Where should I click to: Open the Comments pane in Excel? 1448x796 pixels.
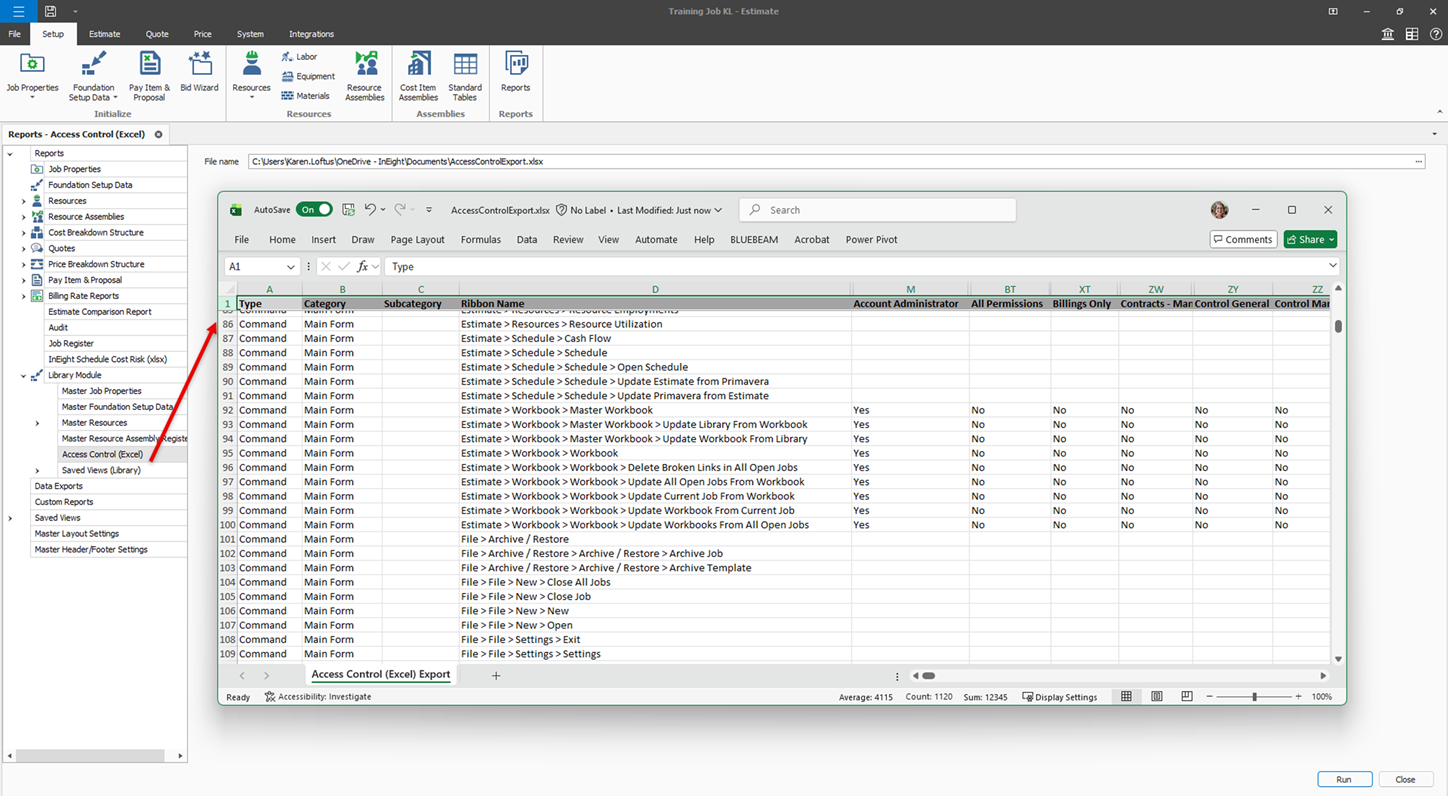[x=1243, y=240]
